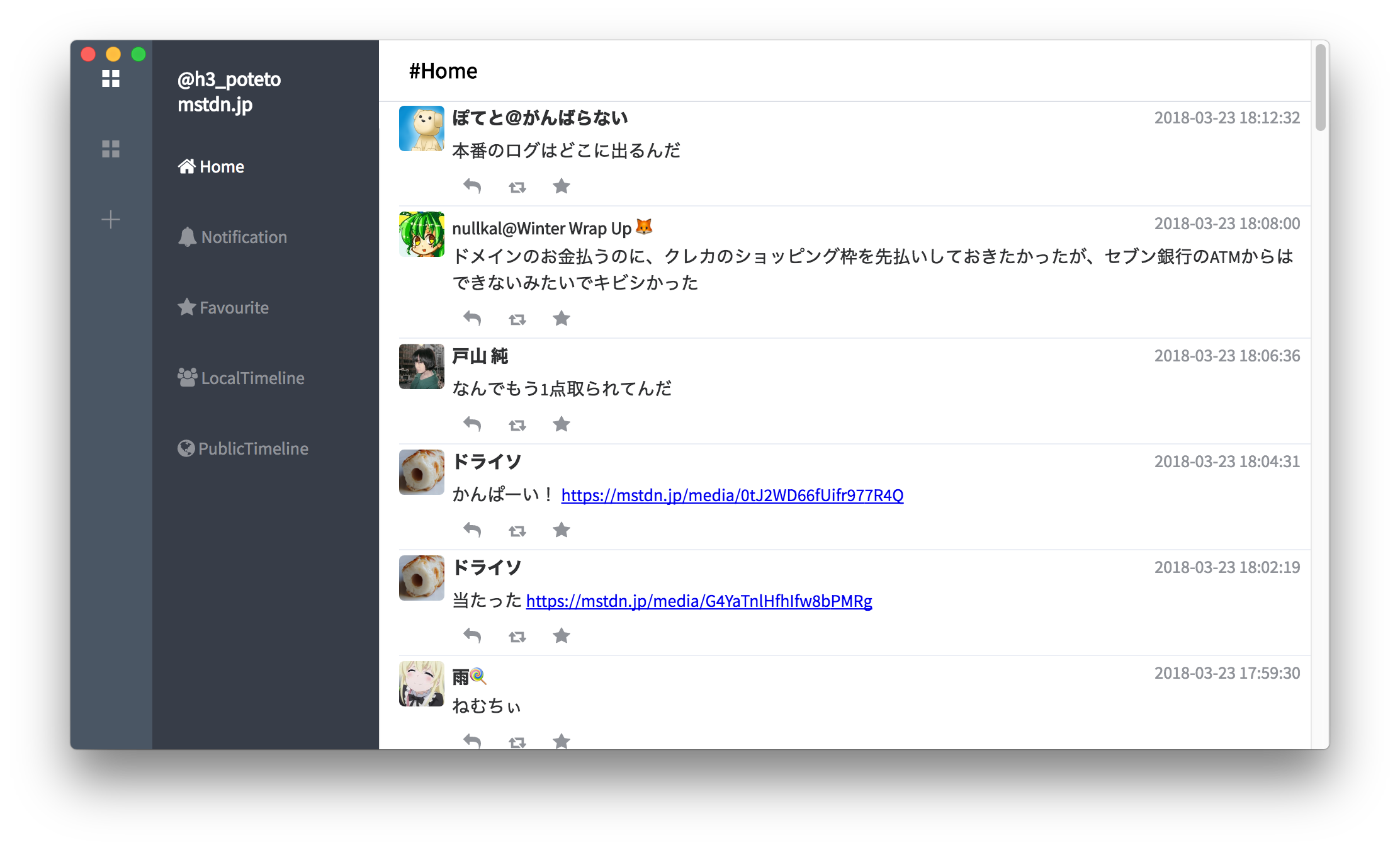Click the timeline vertical scrollbar thumb

(x=1320, y=88)
